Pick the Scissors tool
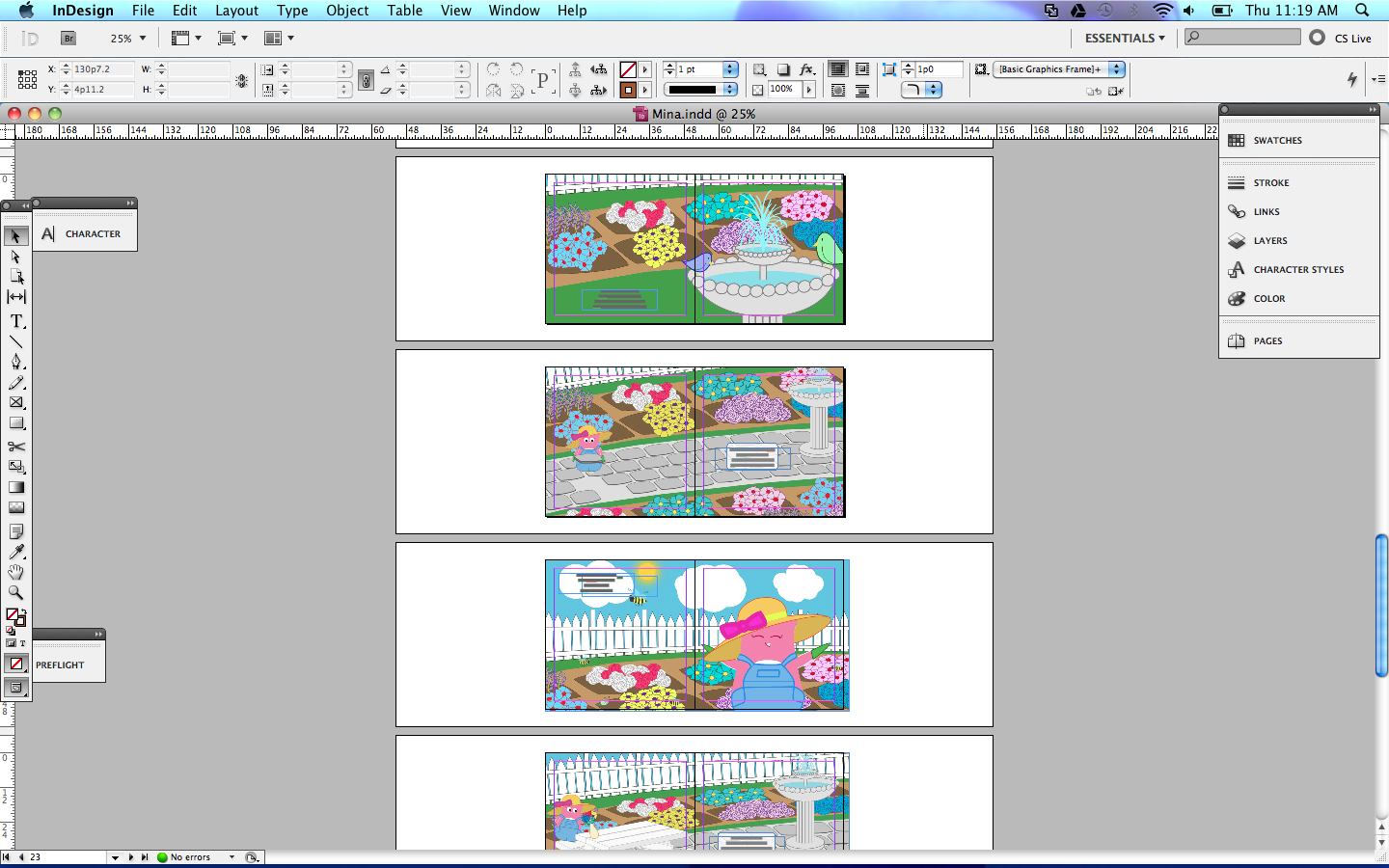 (16, 447)
